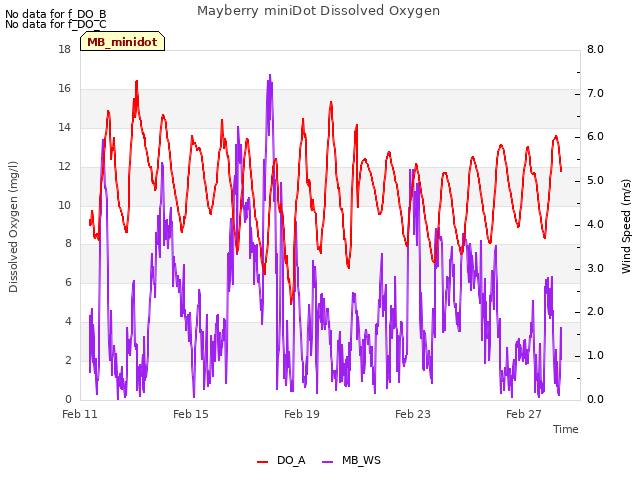The width and height of the screenshot is (640, 480).
Task: Click the 8 tick on left axis
Action: tap(68, 243)
